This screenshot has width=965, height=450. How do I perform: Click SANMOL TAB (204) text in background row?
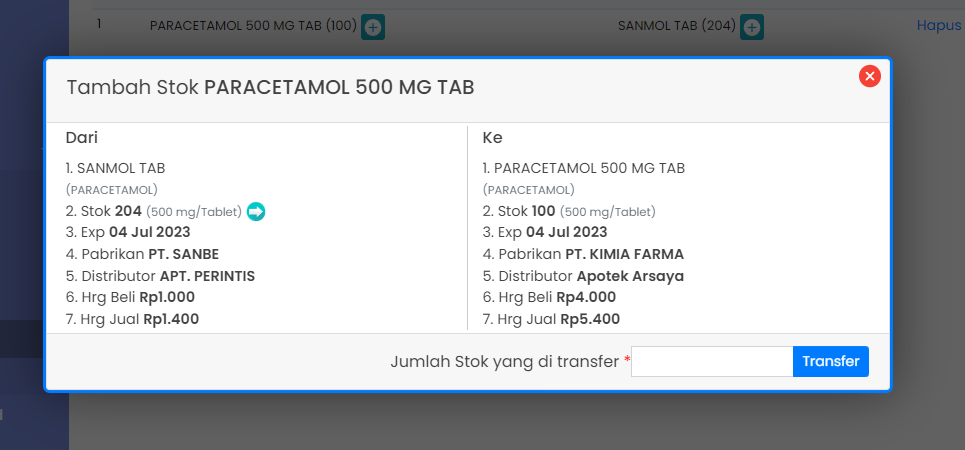(676, 27)
